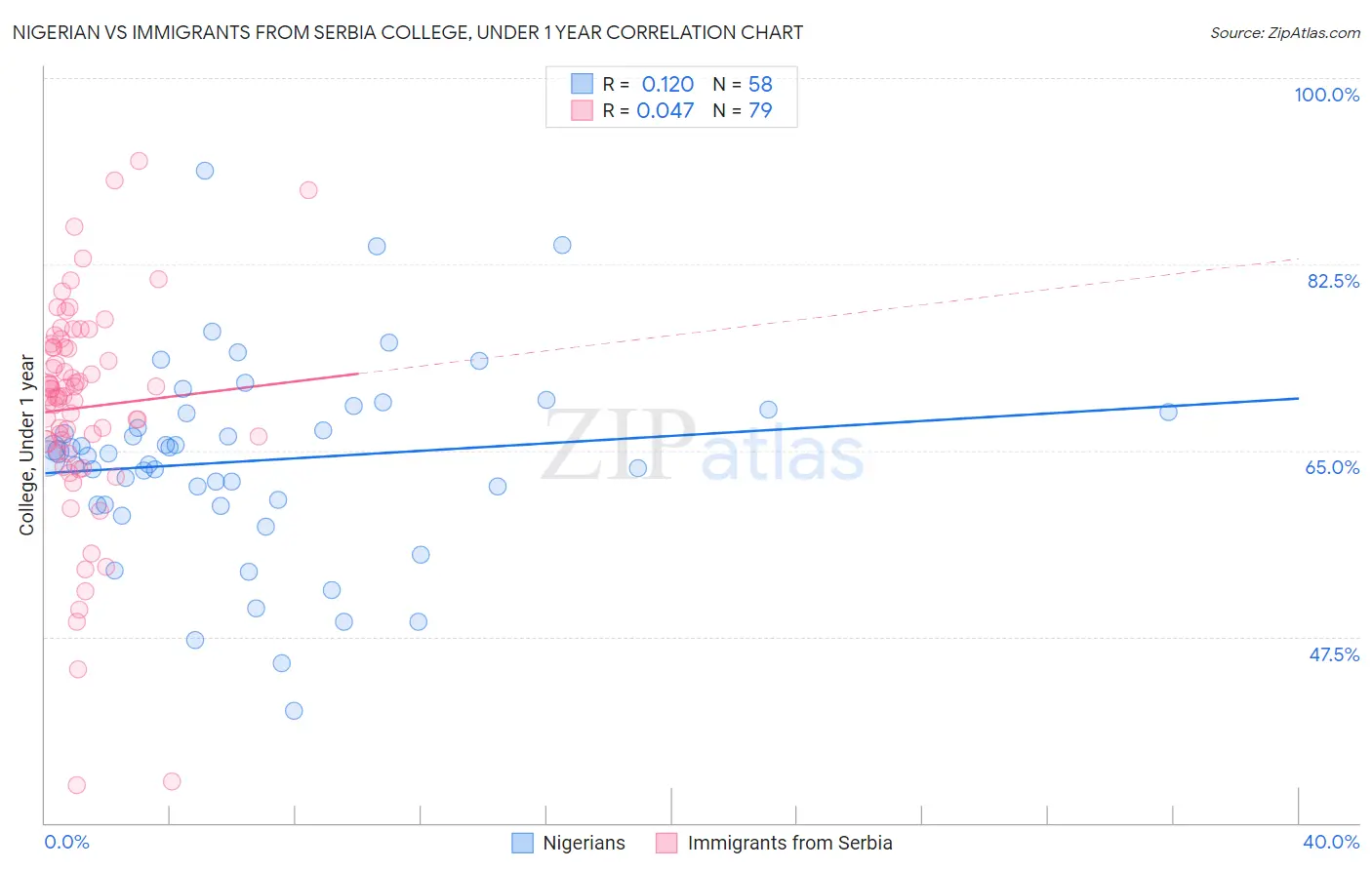The image size is (1372, 870).
Task: Click the N value 79 in legend
Action: [760, 110]
